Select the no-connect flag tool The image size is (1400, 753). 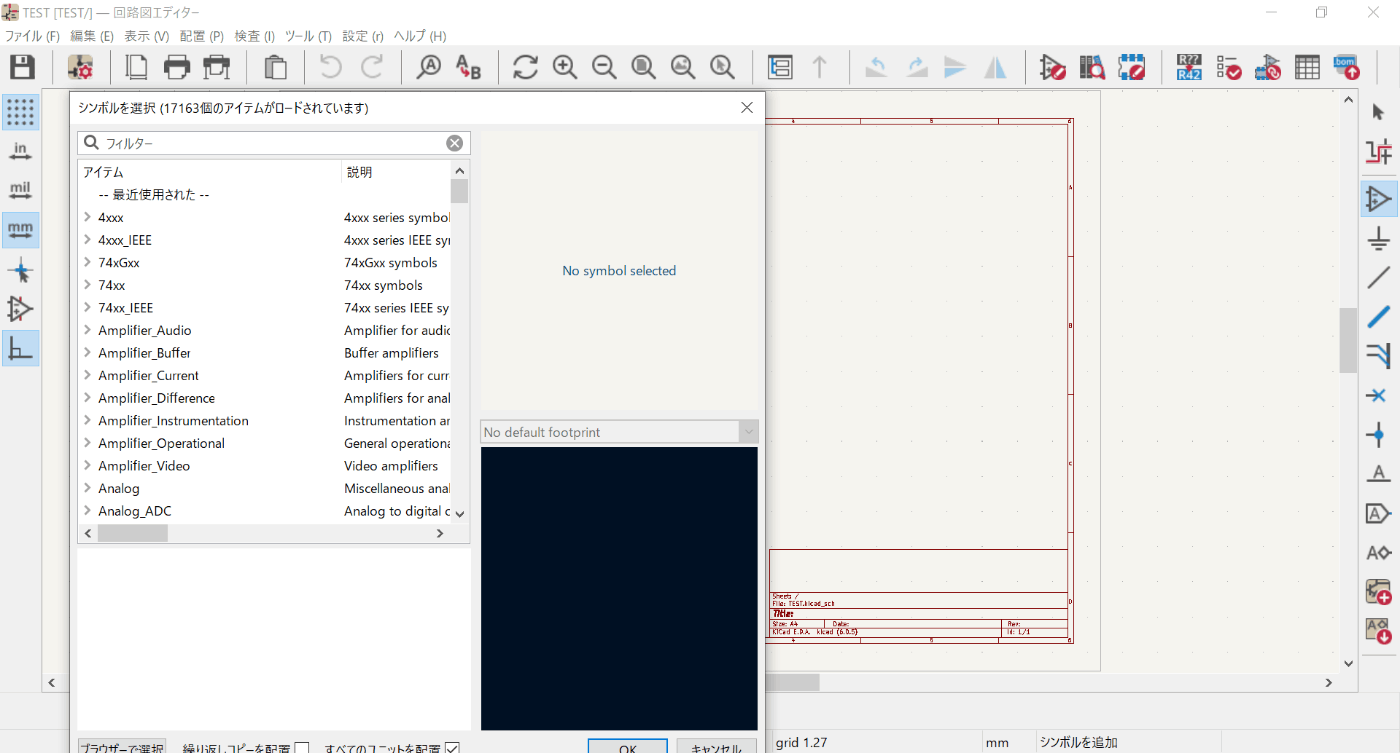[x=1379, y=395]
